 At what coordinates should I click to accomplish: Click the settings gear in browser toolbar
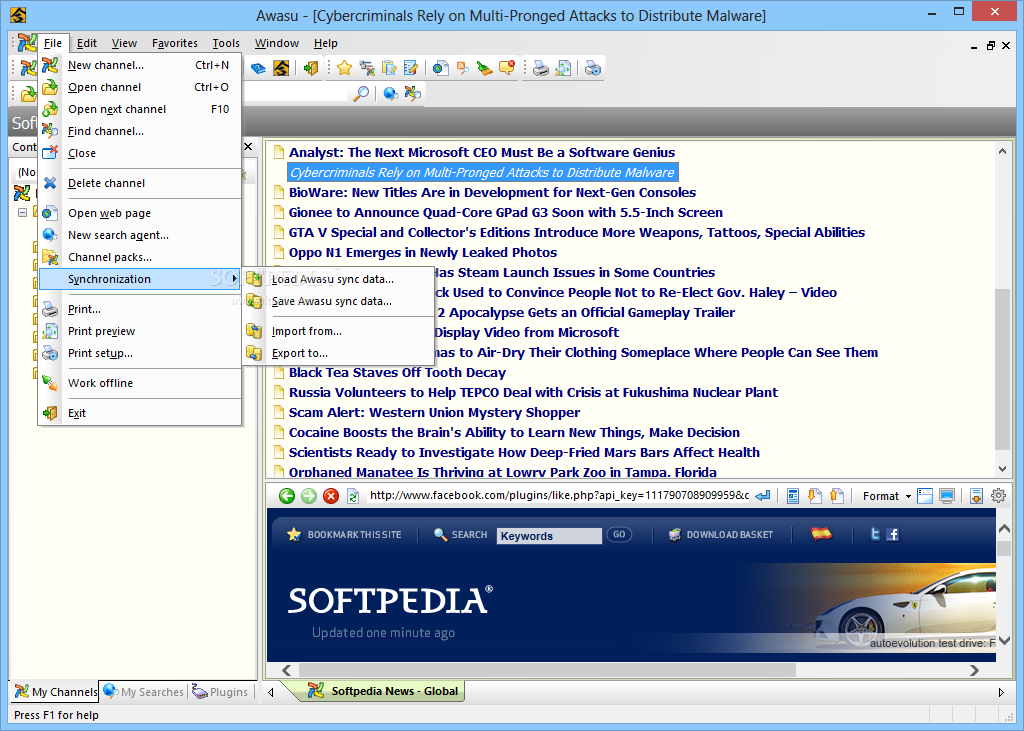pos(998,496)
